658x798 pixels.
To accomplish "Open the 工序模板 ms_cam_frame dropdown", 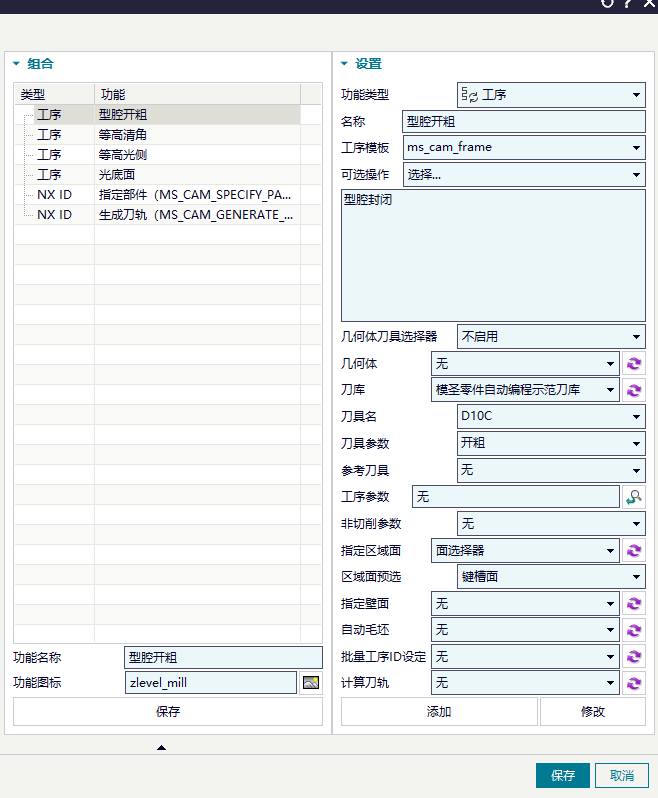I will (x=524, y=148).
